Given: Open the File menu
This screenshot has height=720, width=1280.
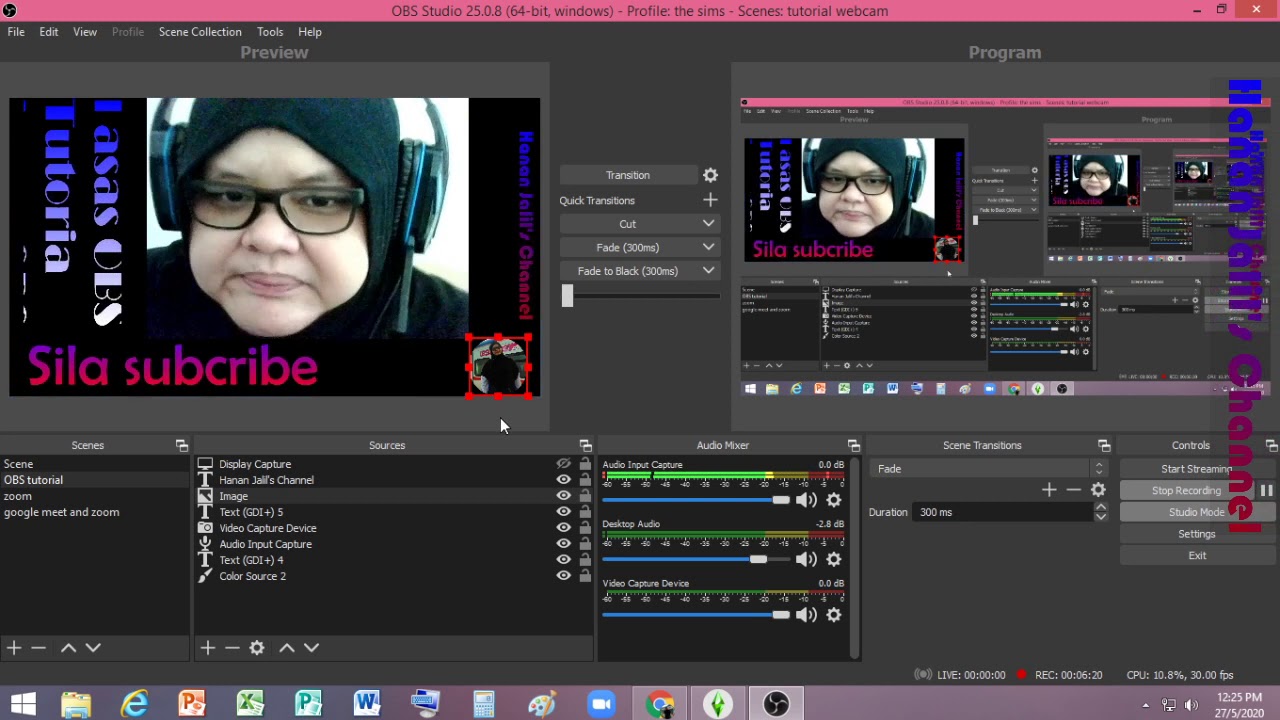Looking at the screenshot, I should click(16, 32).
